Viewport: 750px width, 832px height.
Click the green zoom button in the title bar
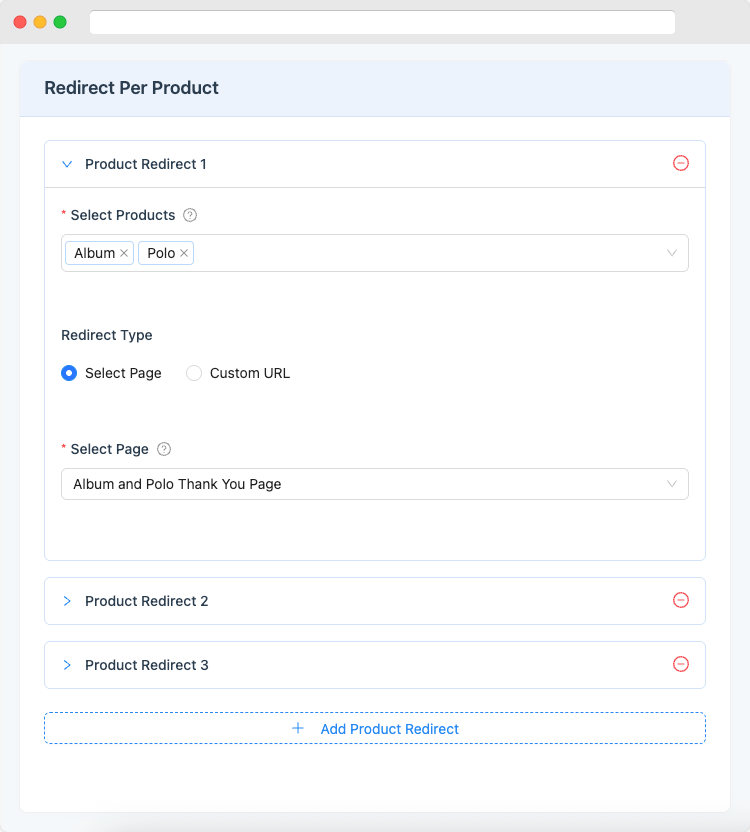[x=59, y=21]
